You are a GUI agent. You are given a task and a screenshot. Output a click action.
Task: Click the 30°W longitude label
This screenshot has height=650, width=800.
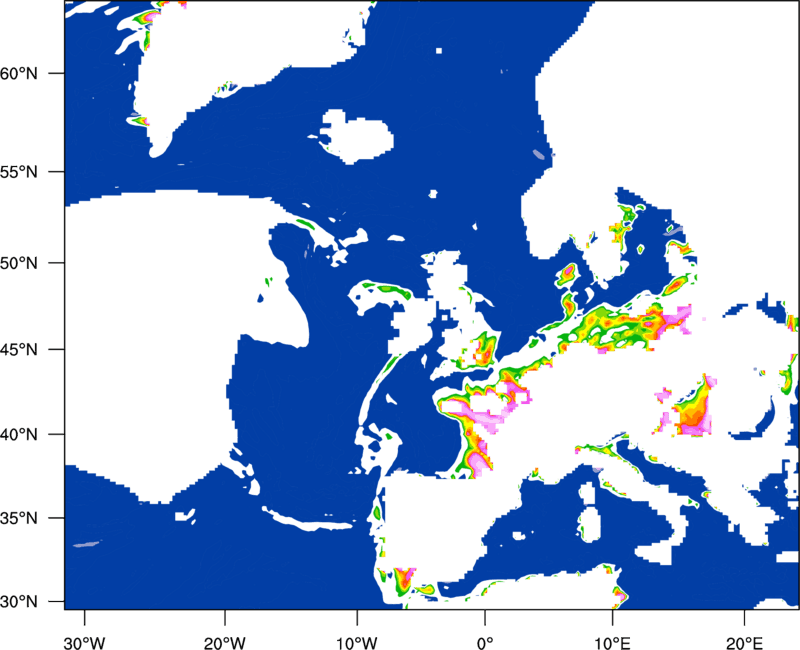click(85, 643)
